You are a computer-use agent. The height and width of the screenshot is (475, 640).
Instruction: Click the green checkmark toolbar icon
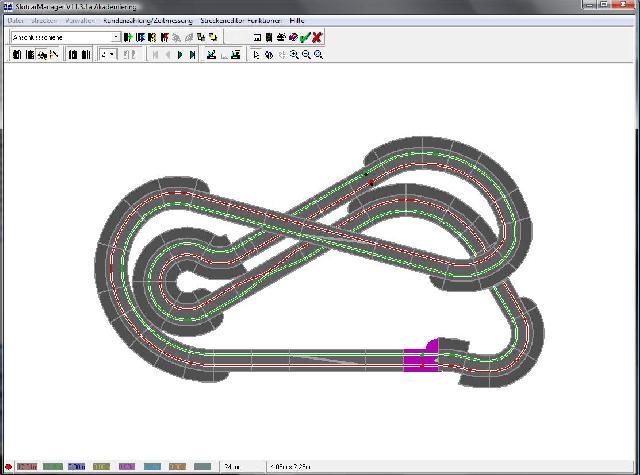pos(305,37)
